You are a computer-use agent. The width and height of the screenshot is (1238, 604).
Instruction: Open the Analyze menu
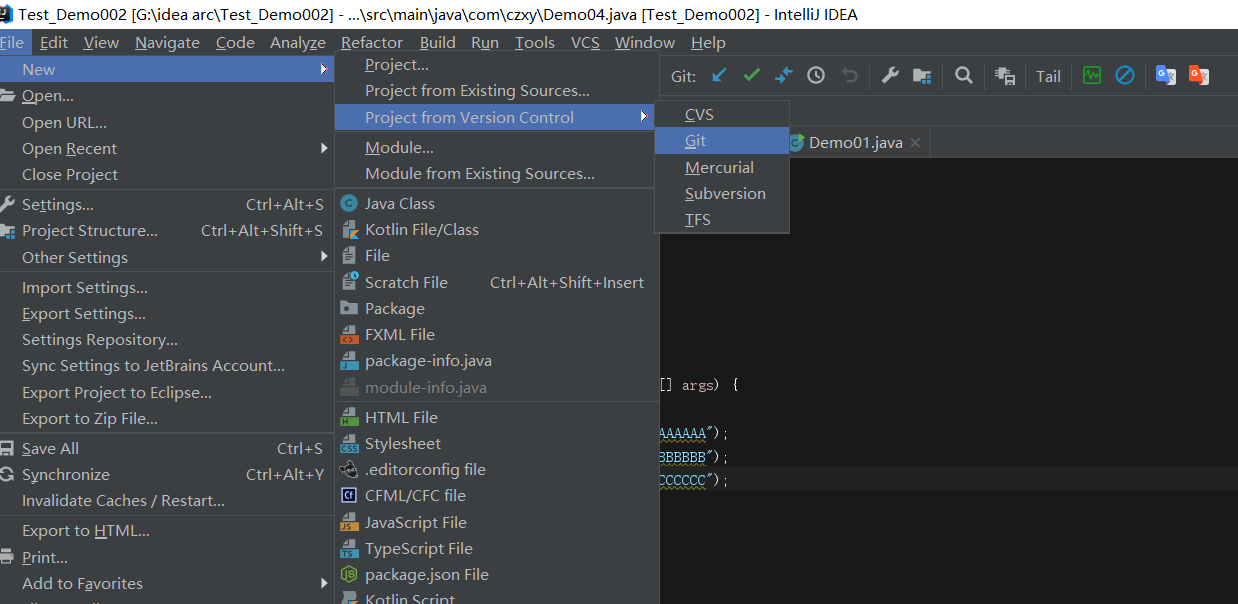click(x=298, y=42)
